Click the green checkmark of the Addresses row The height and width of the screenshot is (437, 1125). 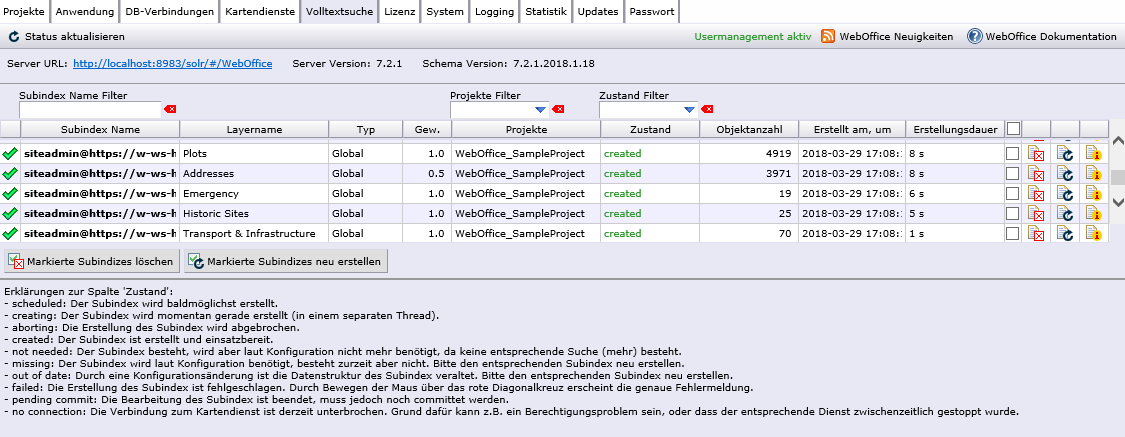point(10,174)
